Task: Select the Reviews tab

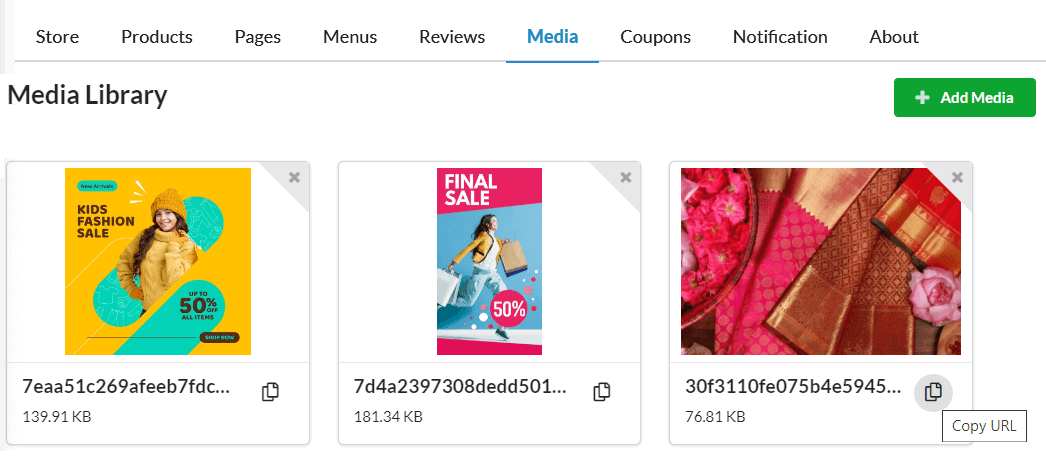Action: pyautogui.click(x=452, y=37)
